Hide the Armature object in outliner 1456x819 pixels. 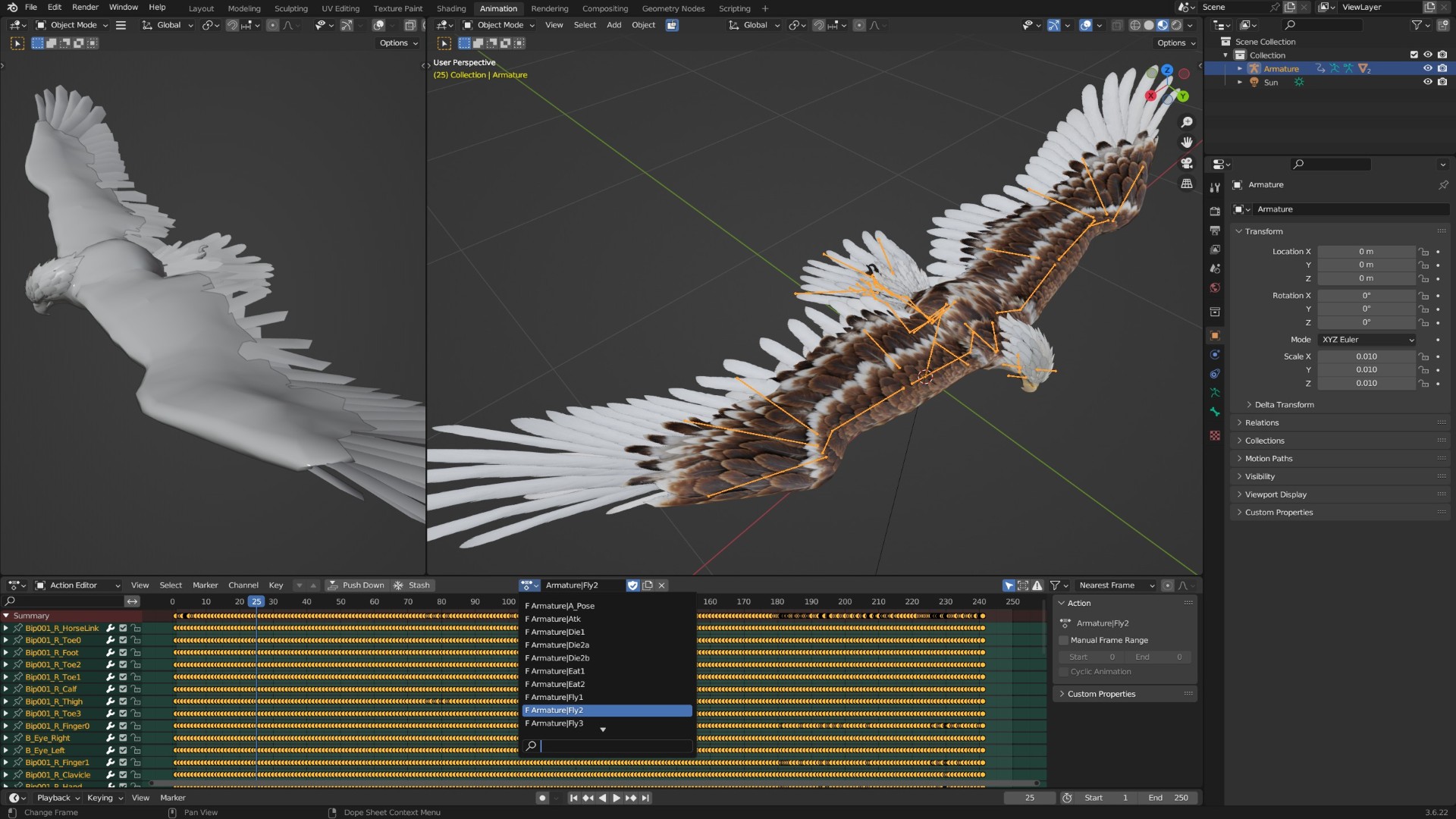(x=1427, y=68)
